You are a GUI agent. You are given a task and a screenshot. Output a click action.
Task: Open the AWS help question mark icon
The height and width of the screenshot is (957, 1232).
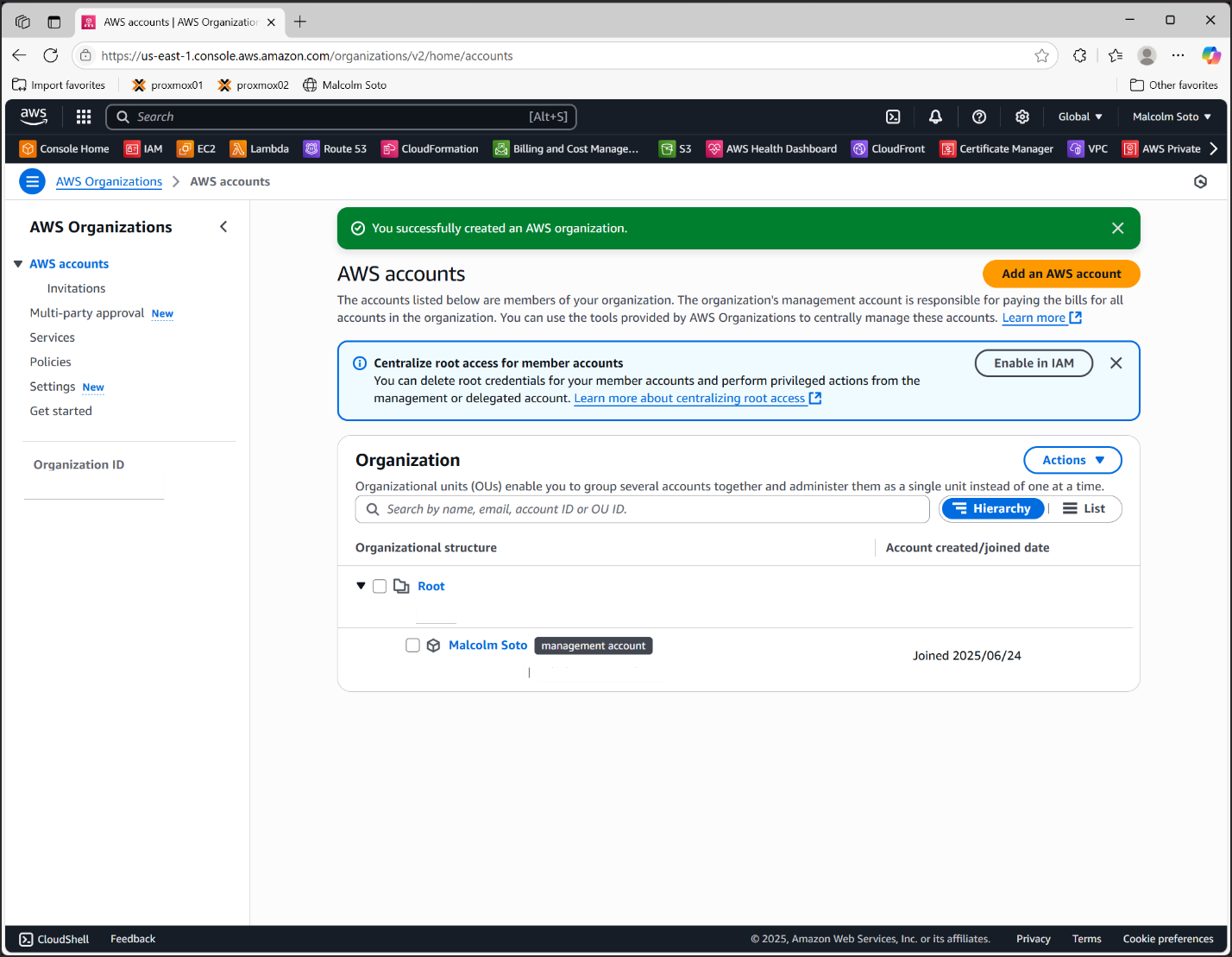click(978, 116)
